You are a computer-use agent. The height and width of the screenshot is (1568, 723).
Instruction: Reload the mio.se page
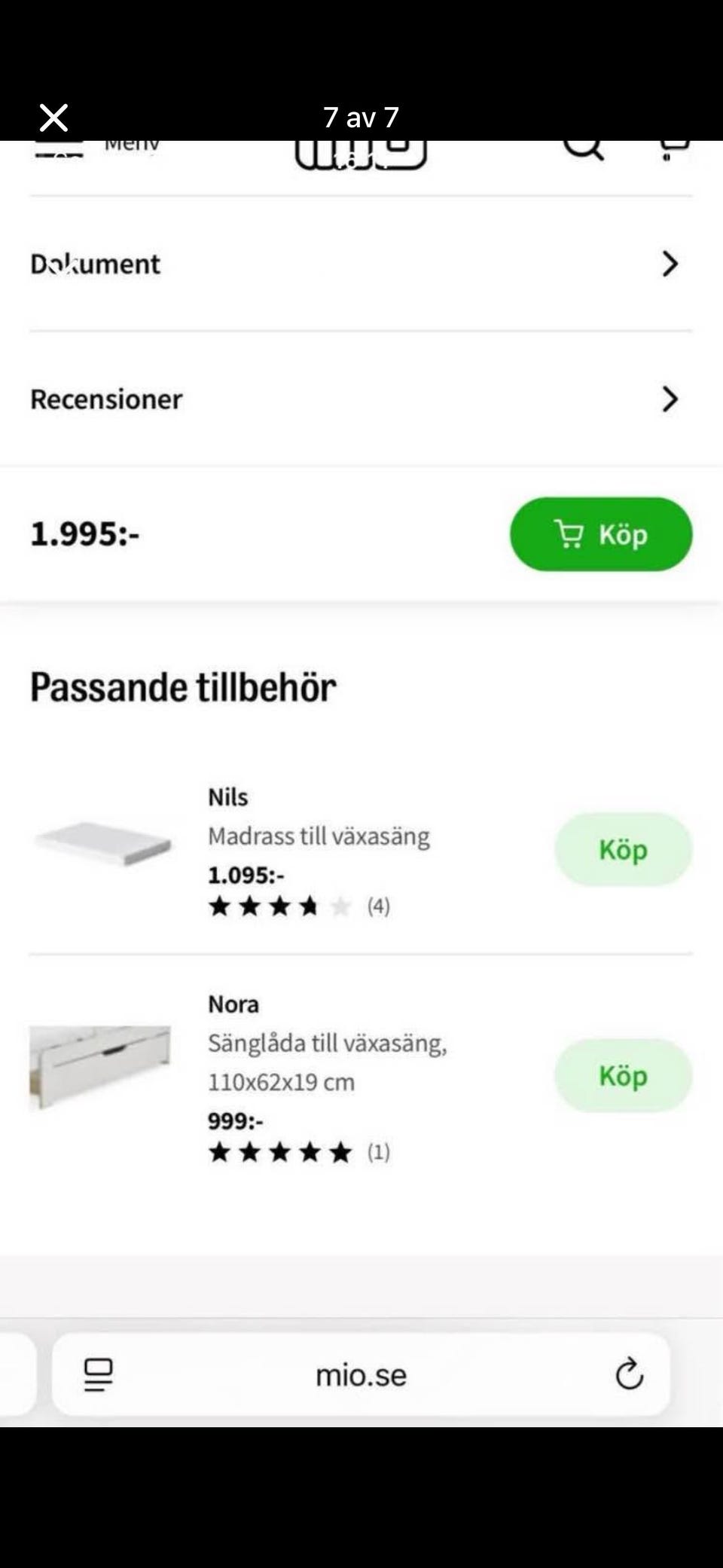(x=629, y=1374)
